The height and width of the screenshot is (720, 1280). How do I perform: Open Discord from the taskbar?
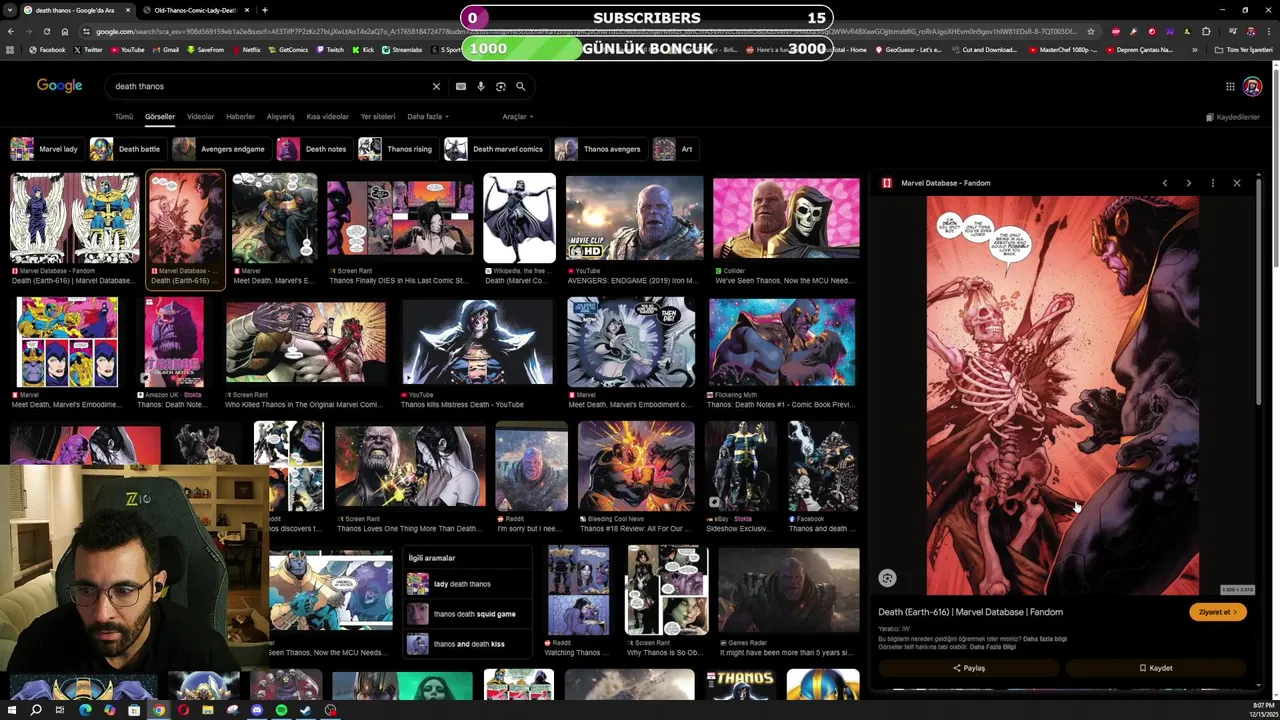(257, 710)
